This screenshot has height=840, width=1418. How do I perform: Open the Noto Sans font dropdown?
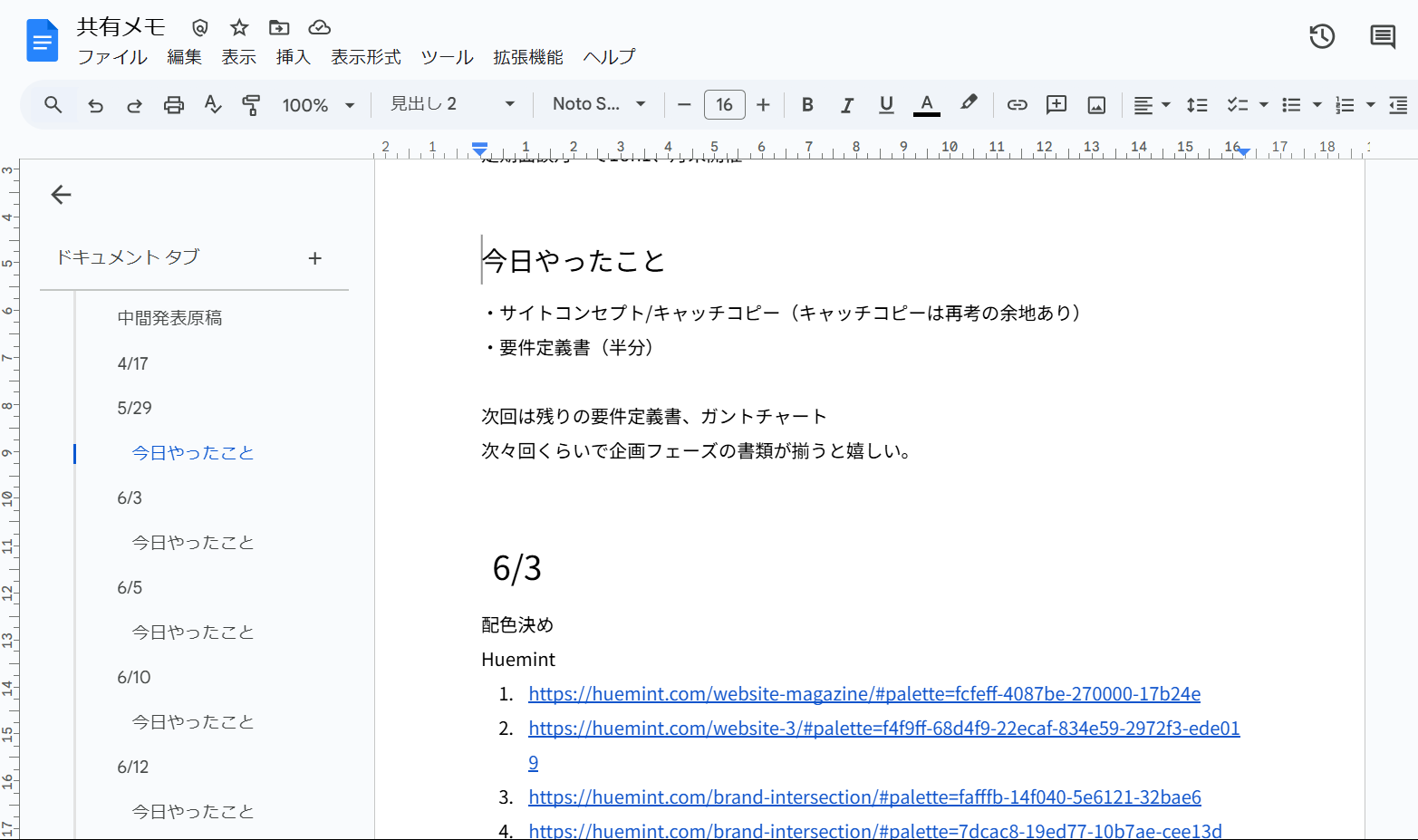click(599, 104)
